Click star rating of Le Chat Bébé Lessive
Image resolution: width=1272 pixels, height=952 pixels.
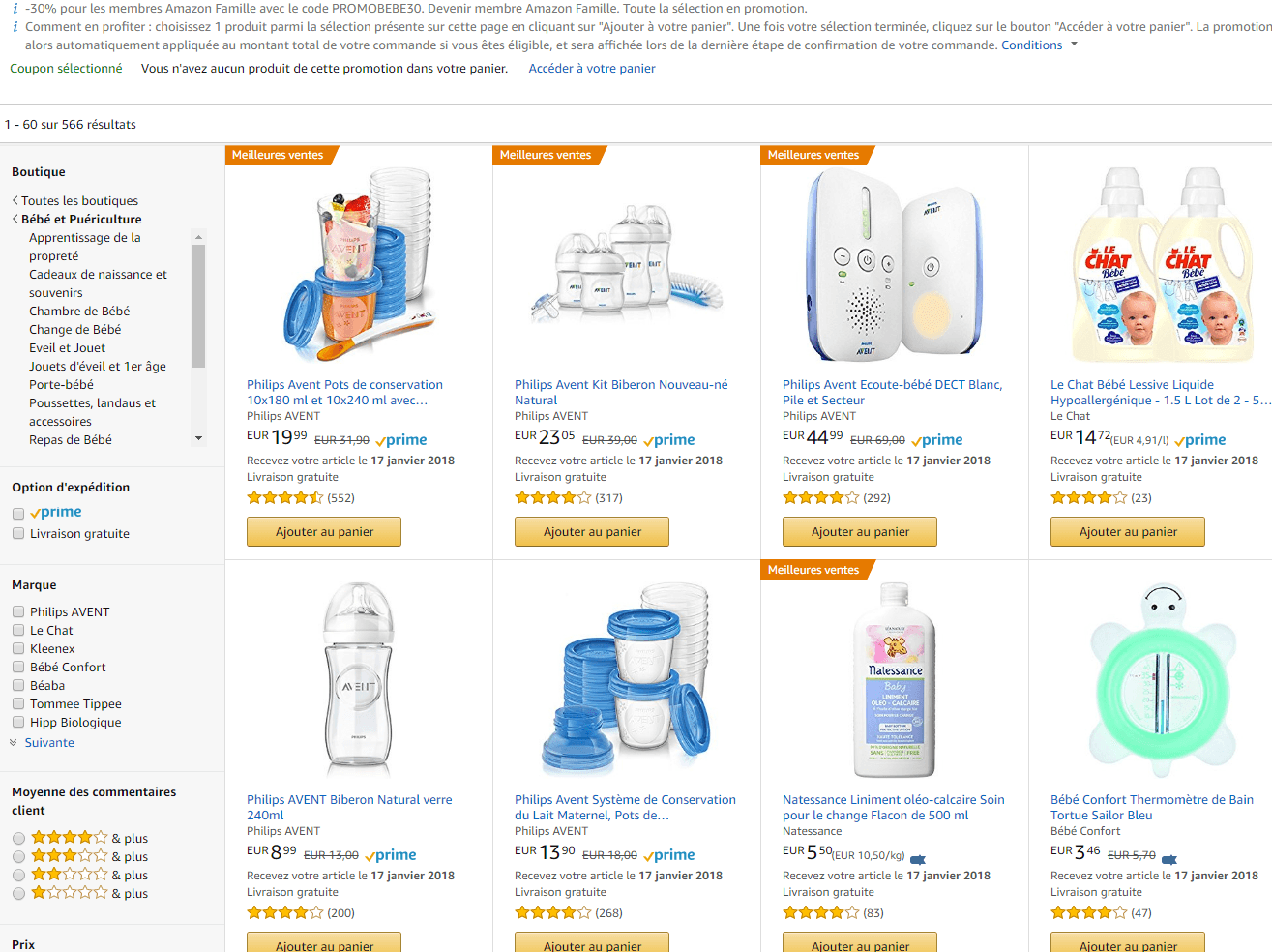pos(1088,498)
